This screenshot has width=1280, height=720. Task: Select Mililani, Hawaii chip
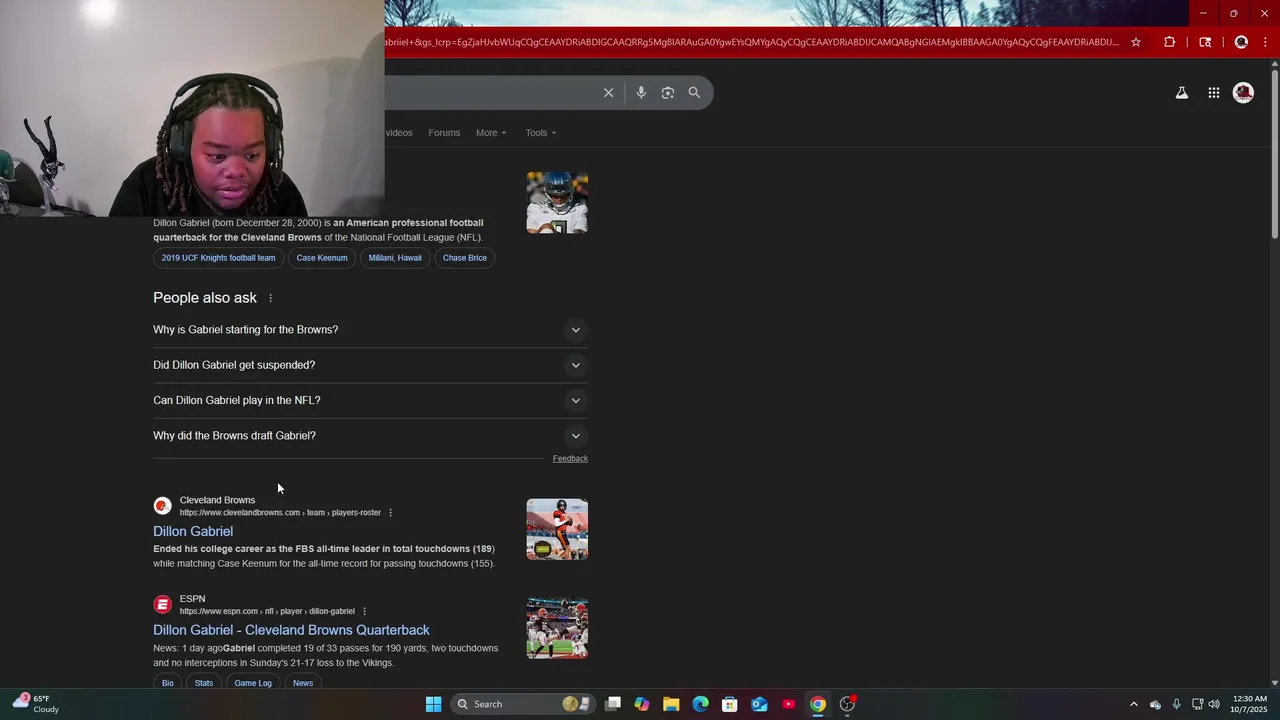tap(395, 258)
